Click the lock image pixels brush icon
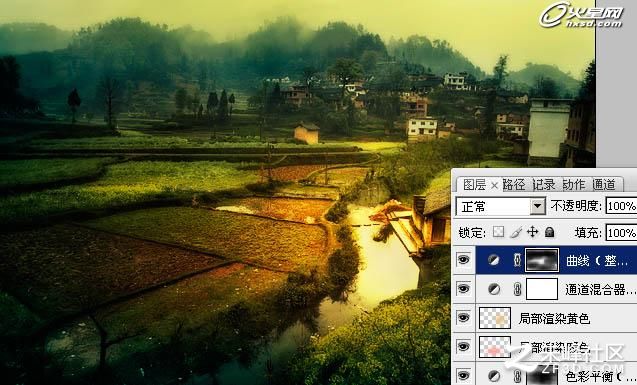The image size is (637, 385). click(516, 232)
